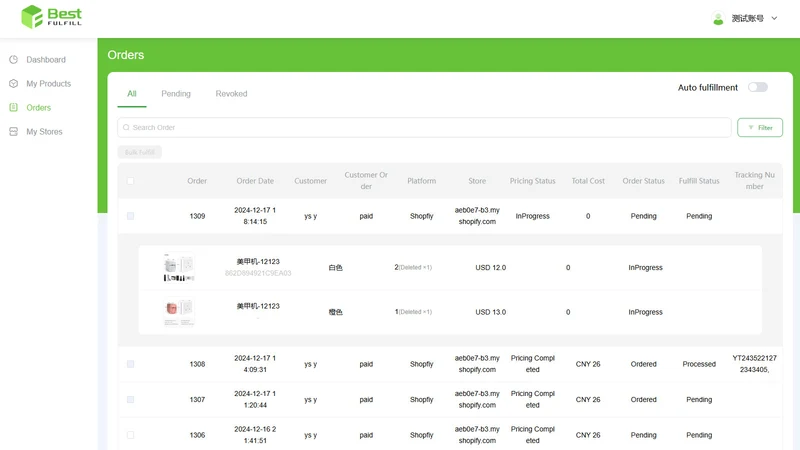Focus the Search Order field
This screenshot has height=450, width=800.
(424, 128)
